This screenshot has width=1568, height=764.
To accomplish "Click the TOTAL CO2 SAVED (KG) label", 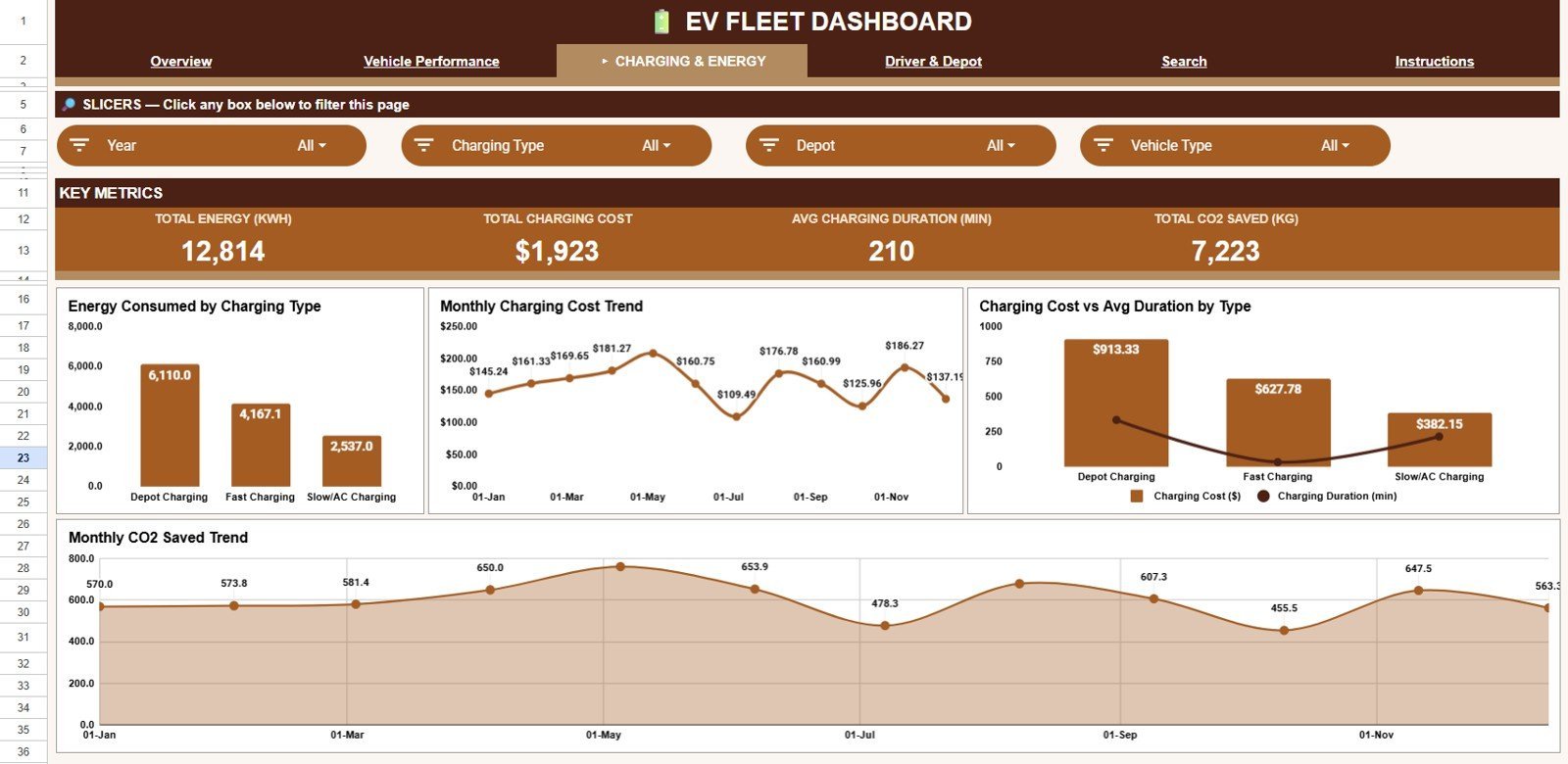I will click(x=1226, y=219).
